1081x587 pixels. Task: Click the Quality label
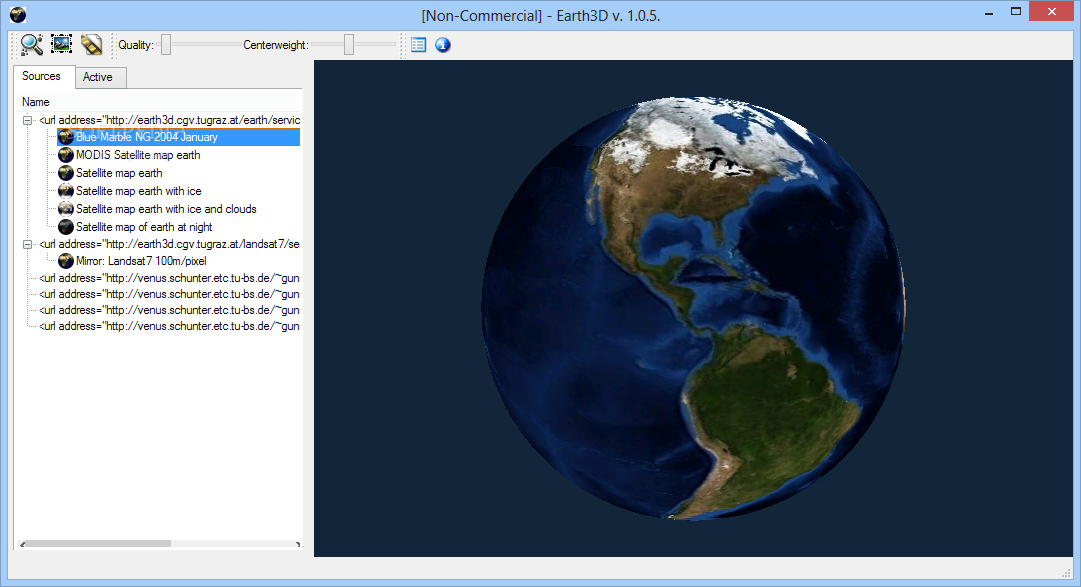pyautogui.click(x=136, y=45)
